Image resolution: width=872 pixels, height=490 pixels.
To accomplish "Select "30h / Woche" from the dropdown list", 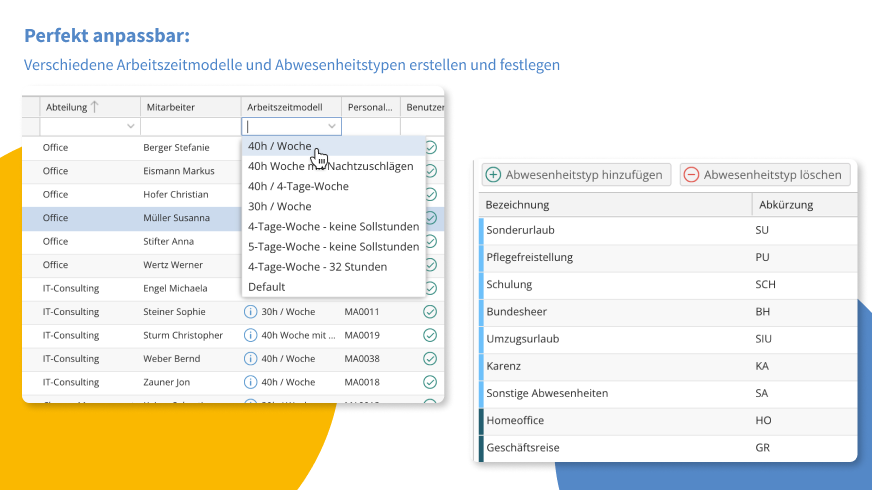I will point(279,206).
